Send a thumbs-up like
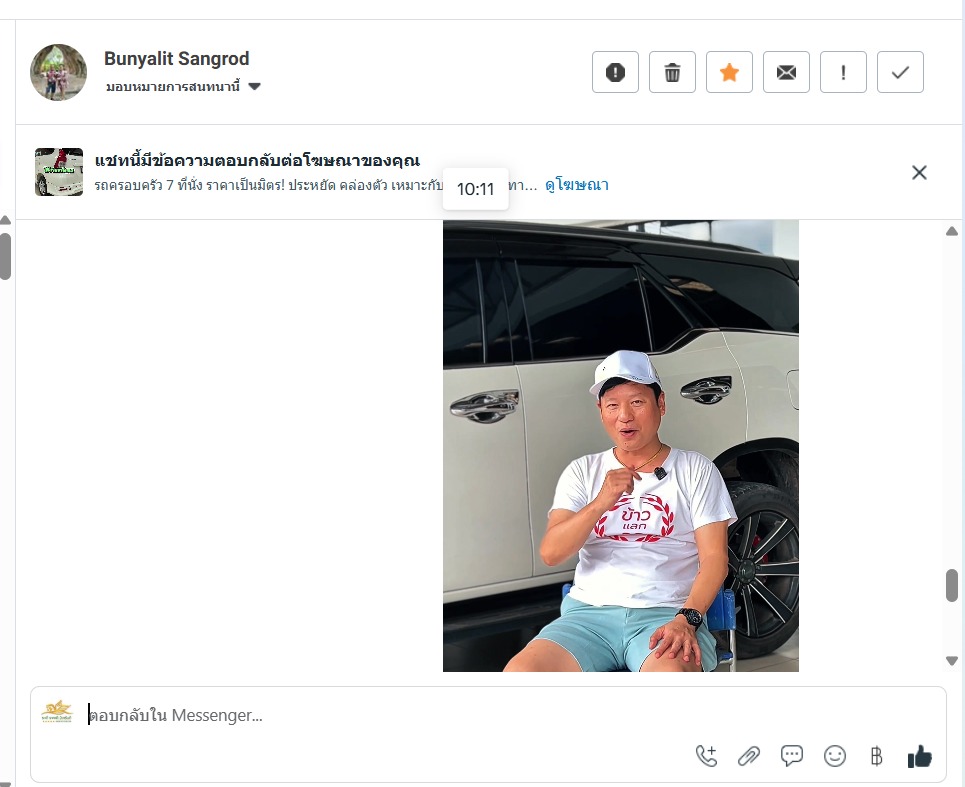Viewport: 965px width, 787px height. coord(919,756)
